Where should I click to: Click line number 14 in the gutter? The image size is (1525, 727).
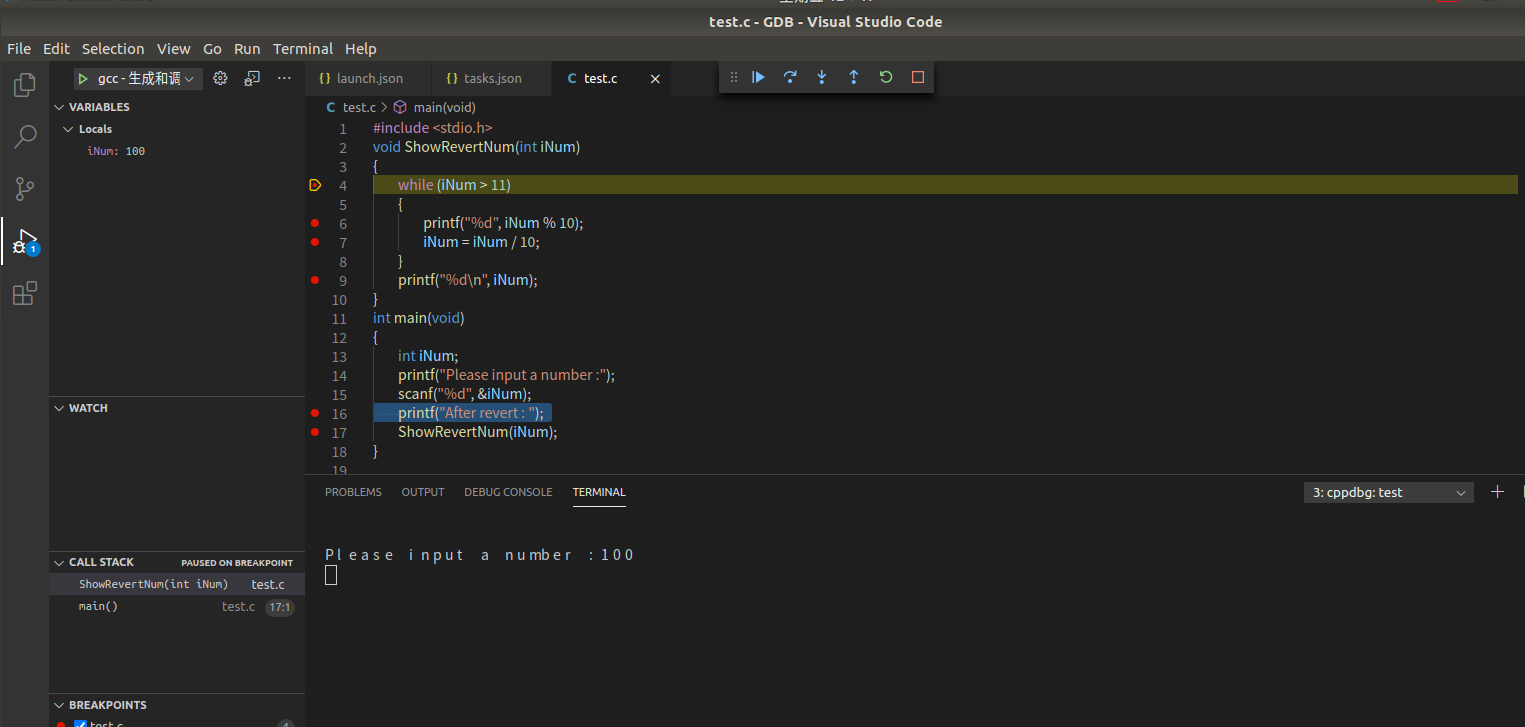pos(340,375)
